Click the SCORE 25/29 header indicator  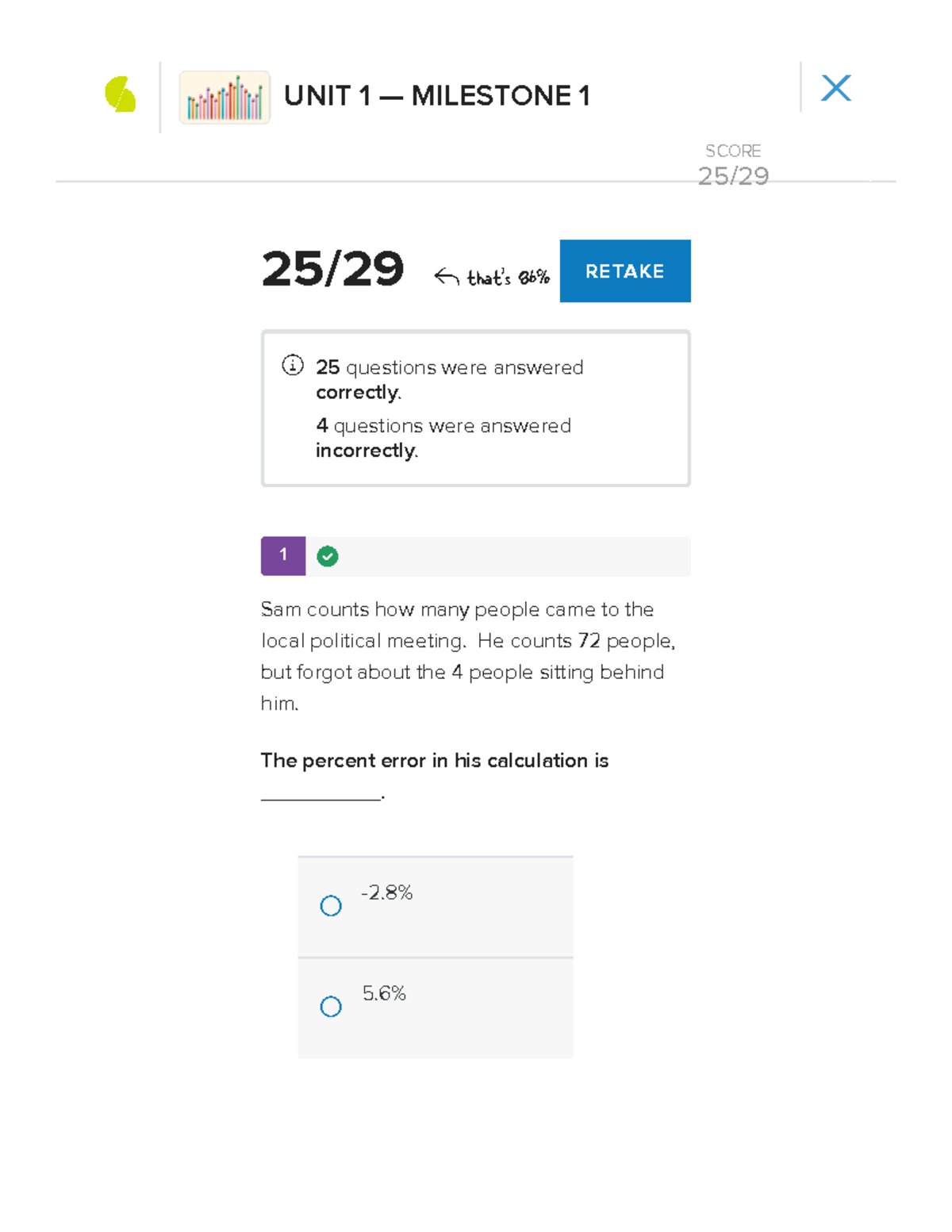point(733,165)
